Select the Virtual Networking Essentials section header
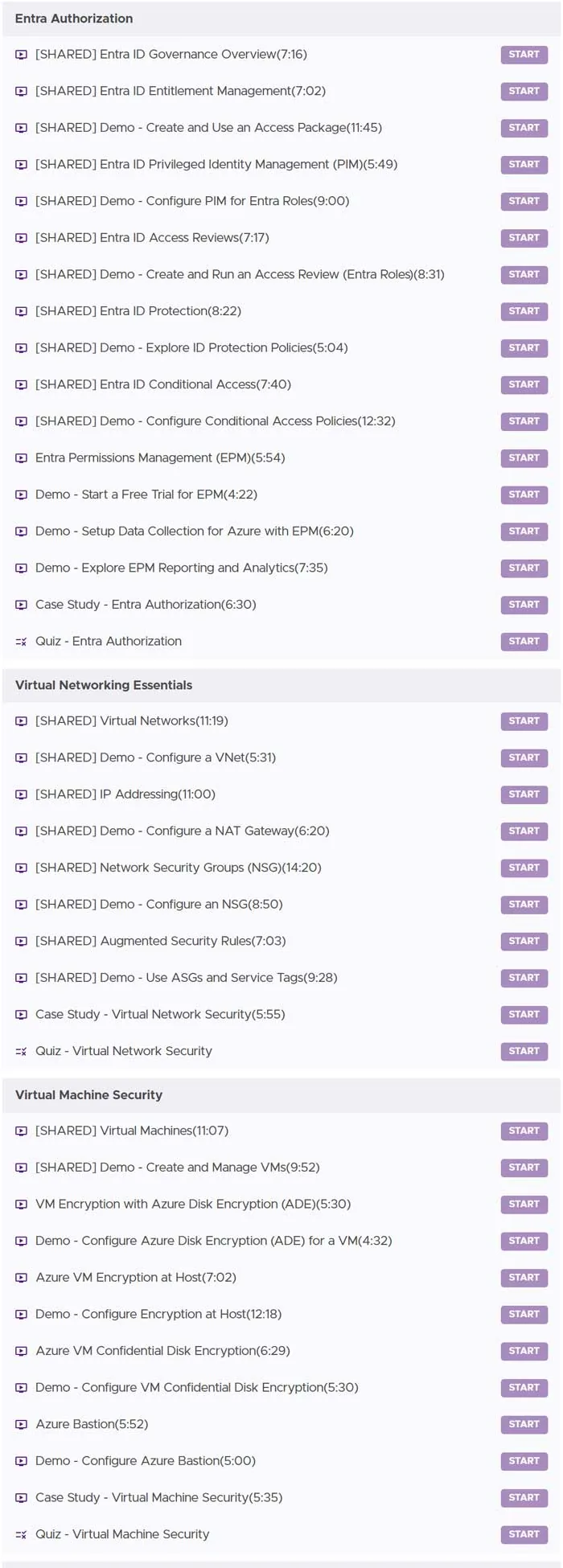This screenshot has width=563, height=1568. pyautogui.click(x=281, y=685)
